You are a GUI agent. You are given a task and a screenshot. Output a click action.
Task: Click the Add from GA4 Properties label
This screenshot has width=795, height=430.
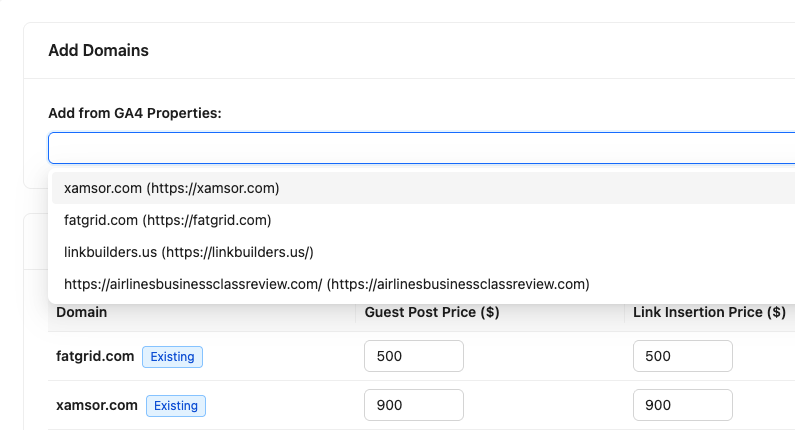pyautogui.click(x=134, y=113)
